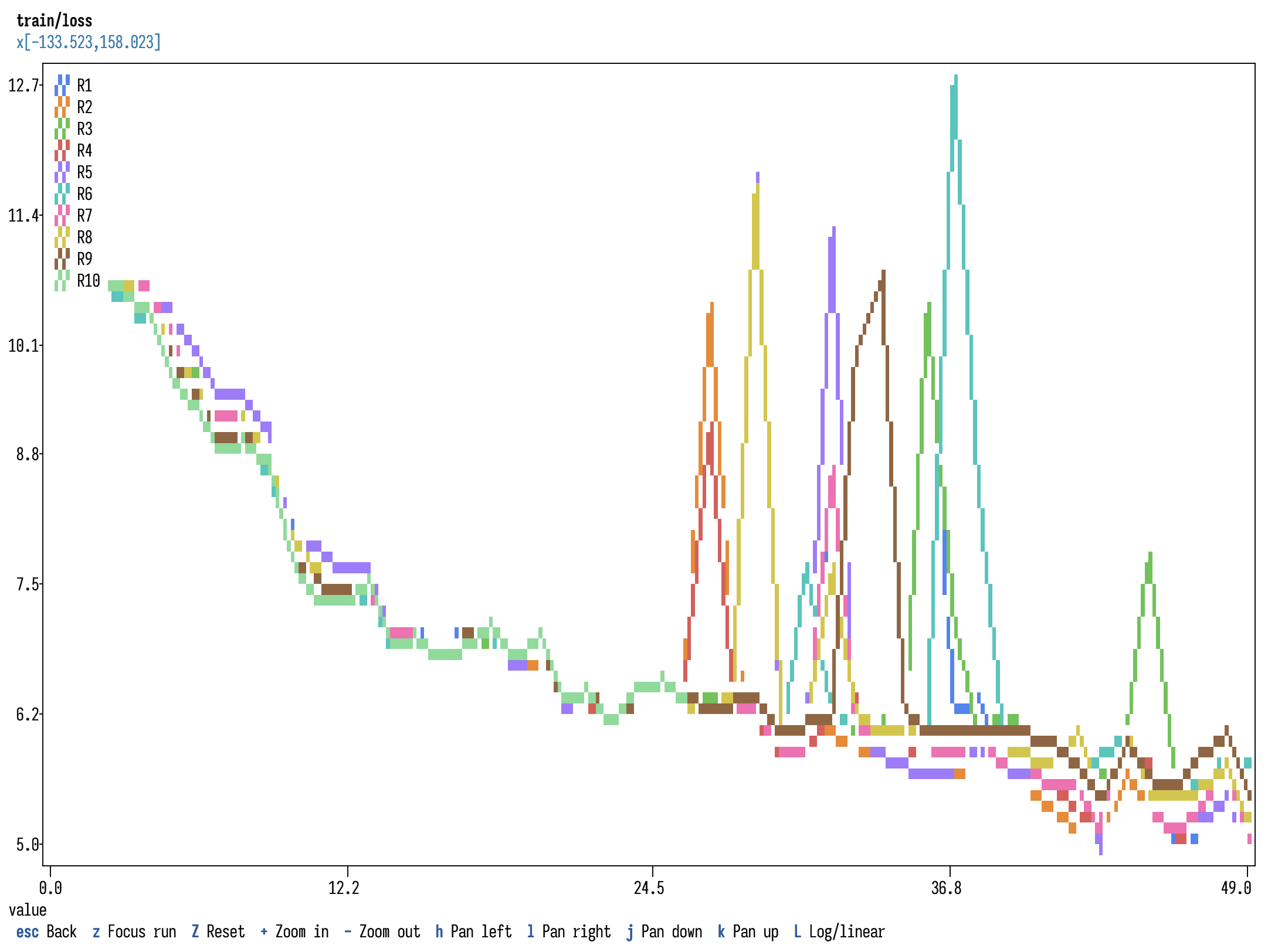The height and width of the screenshot is (952, 1268).
Task: Click the R1 blue legend swatch
Action: [62, 86]
